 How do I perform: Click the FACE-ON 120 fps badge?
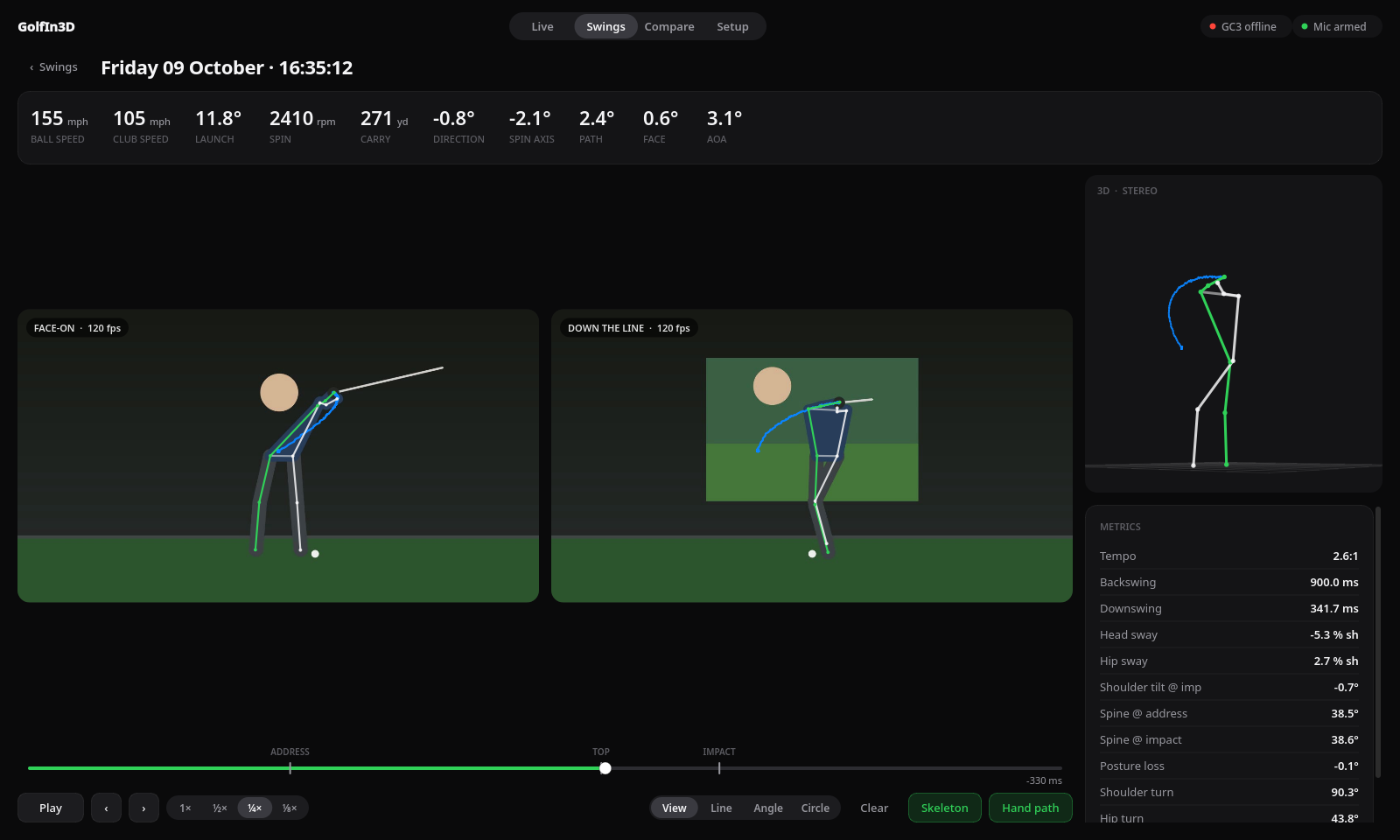[x=77, y=328]
